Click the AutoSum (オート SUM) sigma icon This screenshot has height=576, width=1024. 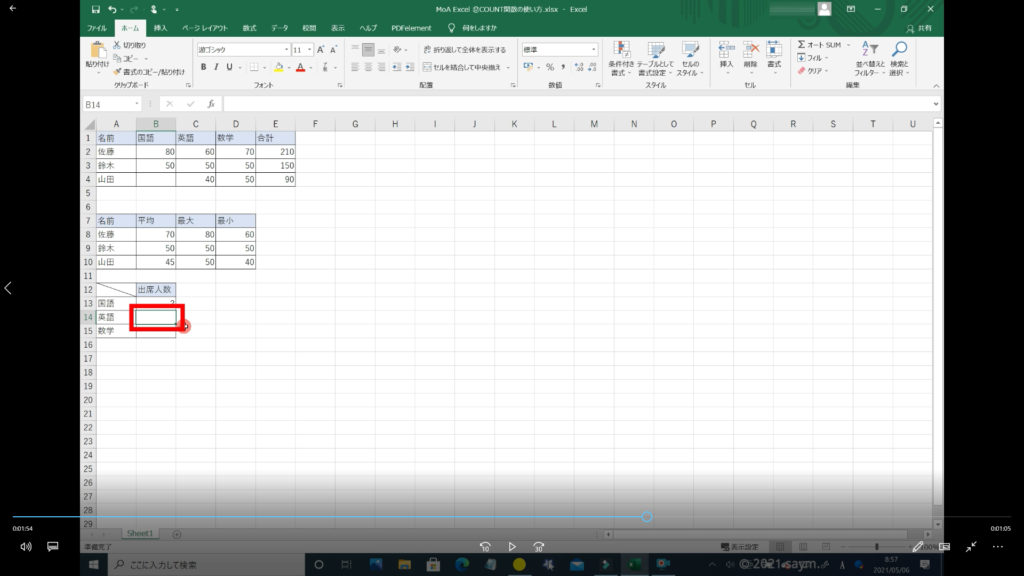point(802,45)
